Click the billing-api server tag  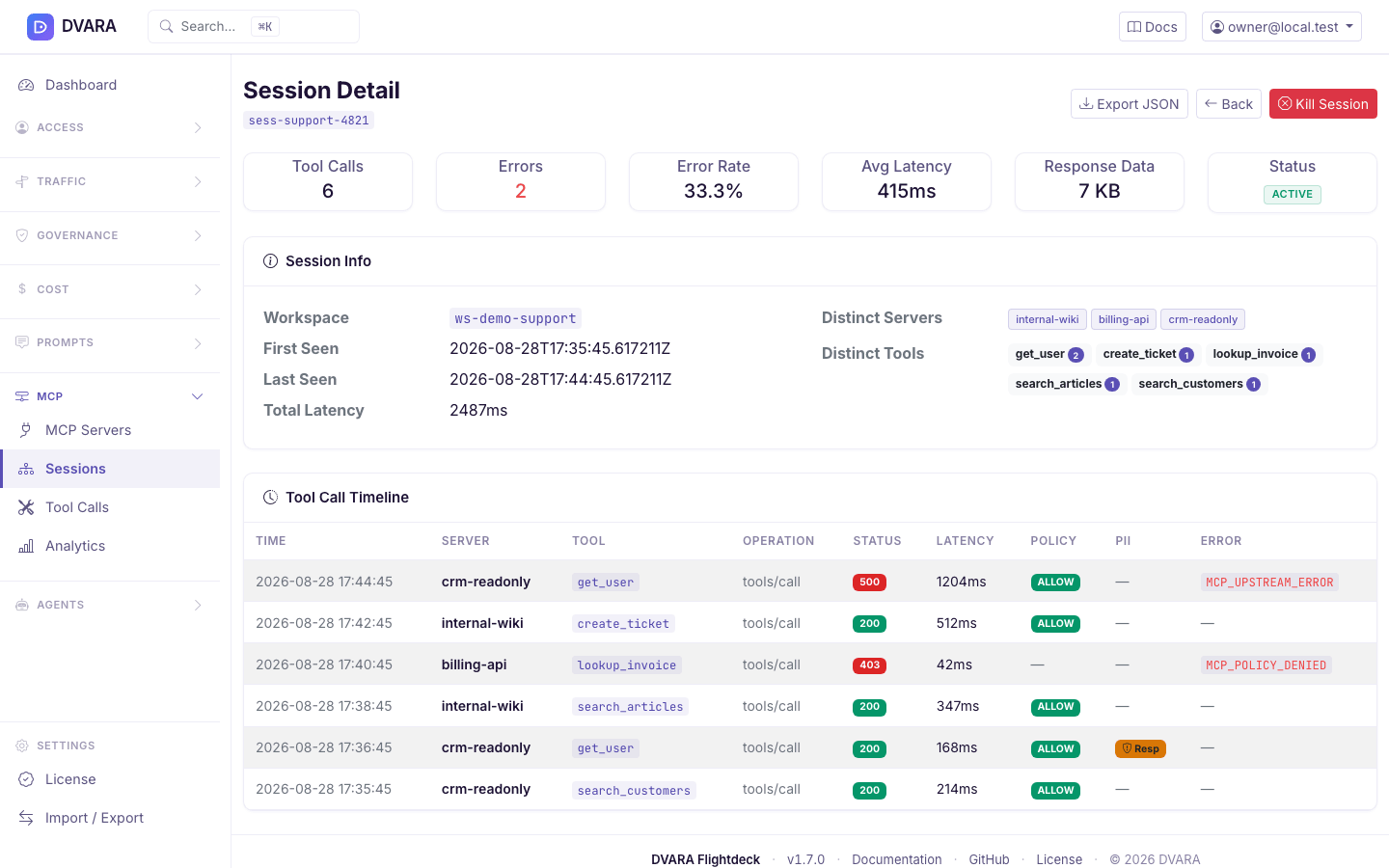tap(1124, 319)
